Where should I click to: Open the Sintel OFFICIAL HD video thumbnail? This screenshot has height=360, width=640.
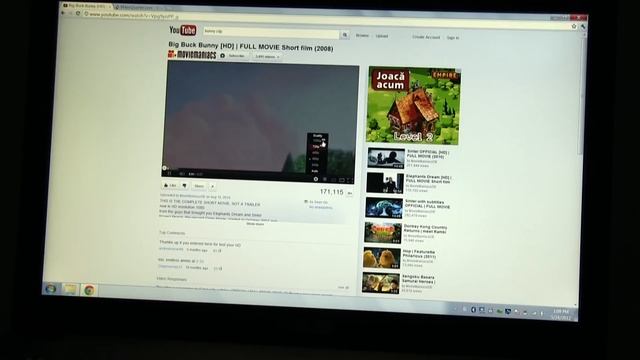click(386, 158)
